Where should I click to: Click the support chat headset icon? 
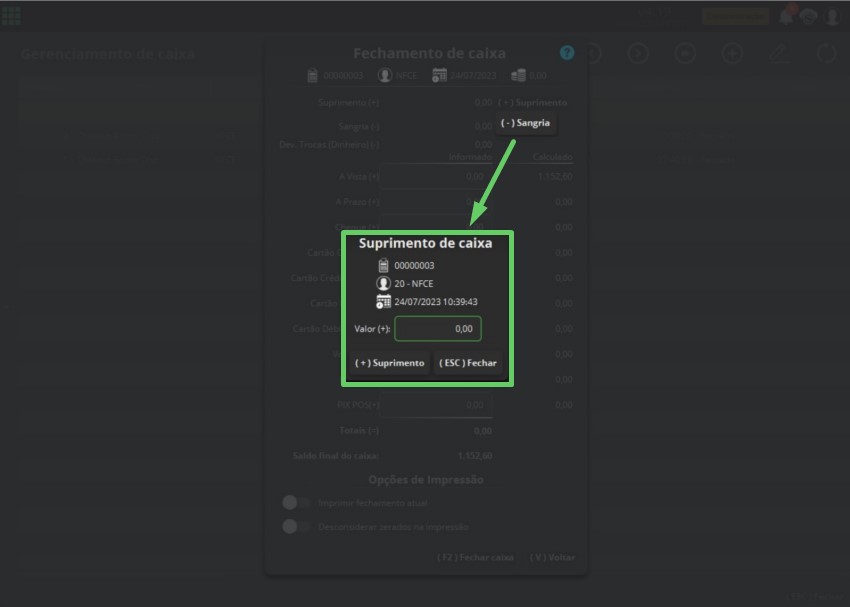[808, 16]
